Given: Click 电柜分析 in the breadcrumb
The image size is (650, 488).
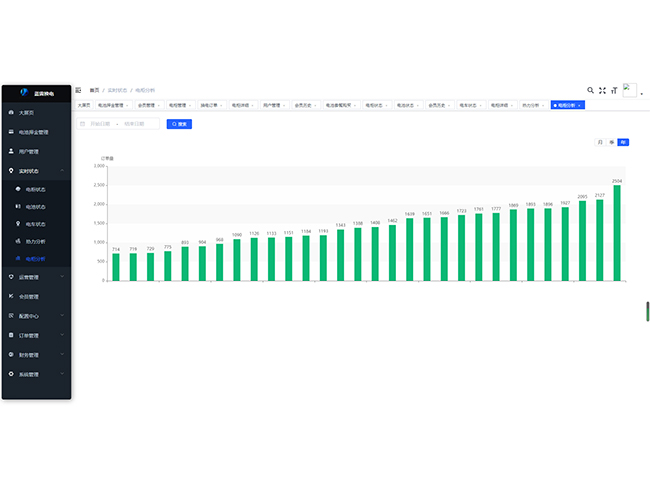Looking at the screenshot, I should (x=145, y=90).
